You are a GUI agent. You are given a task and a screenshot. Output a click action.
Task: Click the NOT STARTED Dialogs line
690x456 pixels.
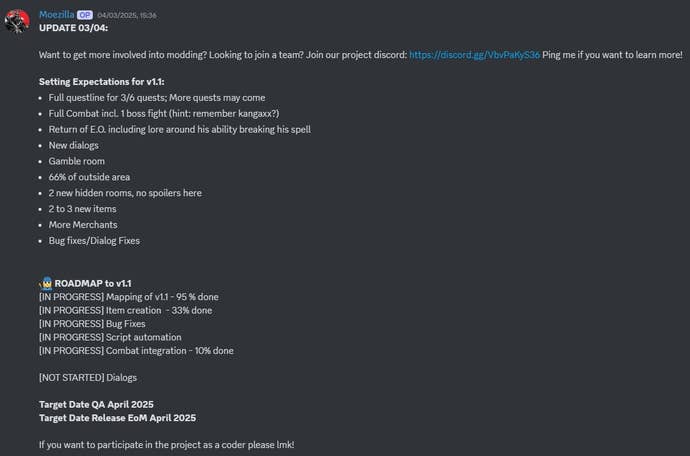click(88, 377)
